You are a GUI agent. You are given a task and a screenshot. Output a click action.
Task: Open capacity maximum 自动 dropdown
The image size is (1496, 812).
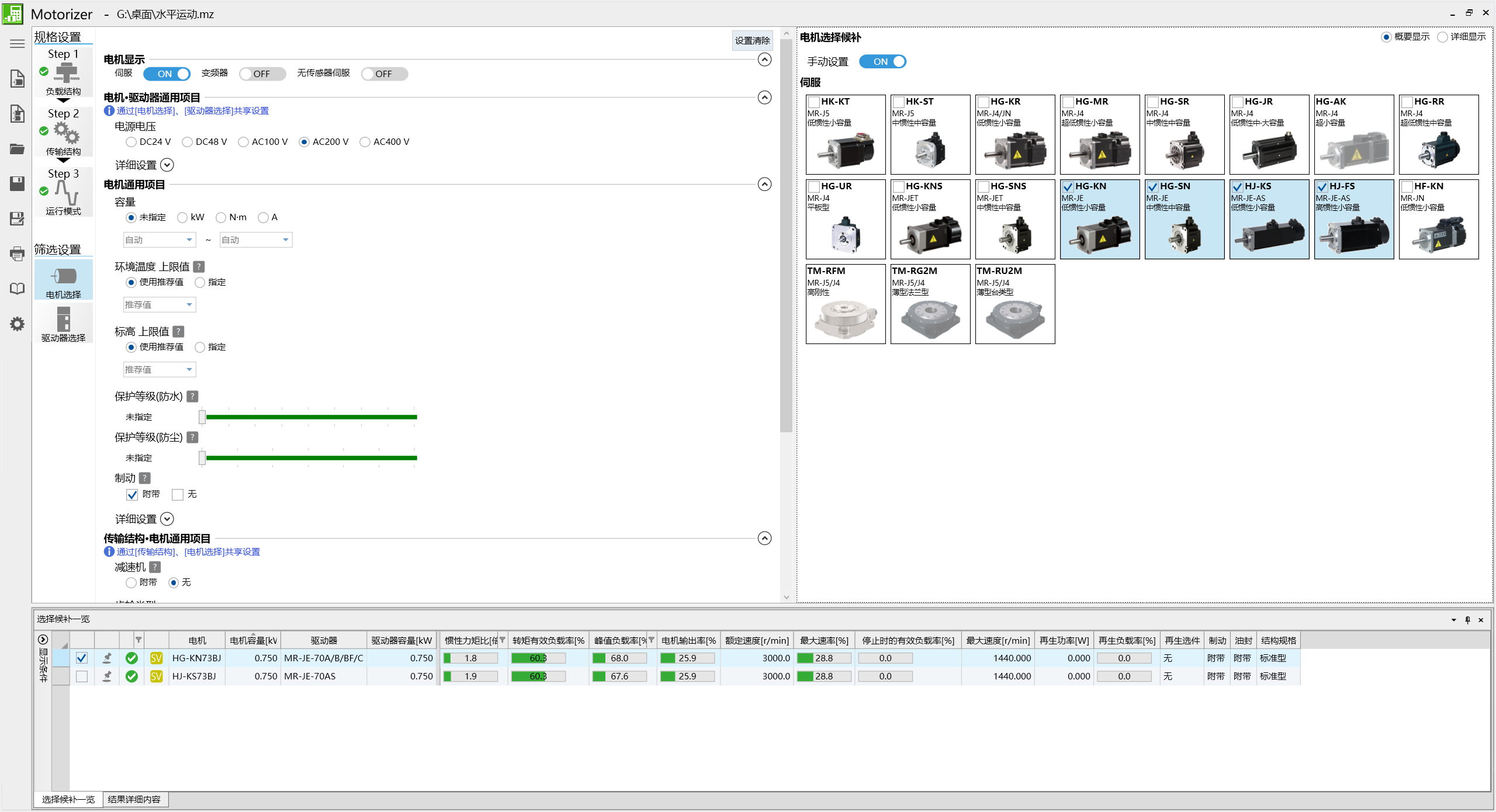coord(255,240)
